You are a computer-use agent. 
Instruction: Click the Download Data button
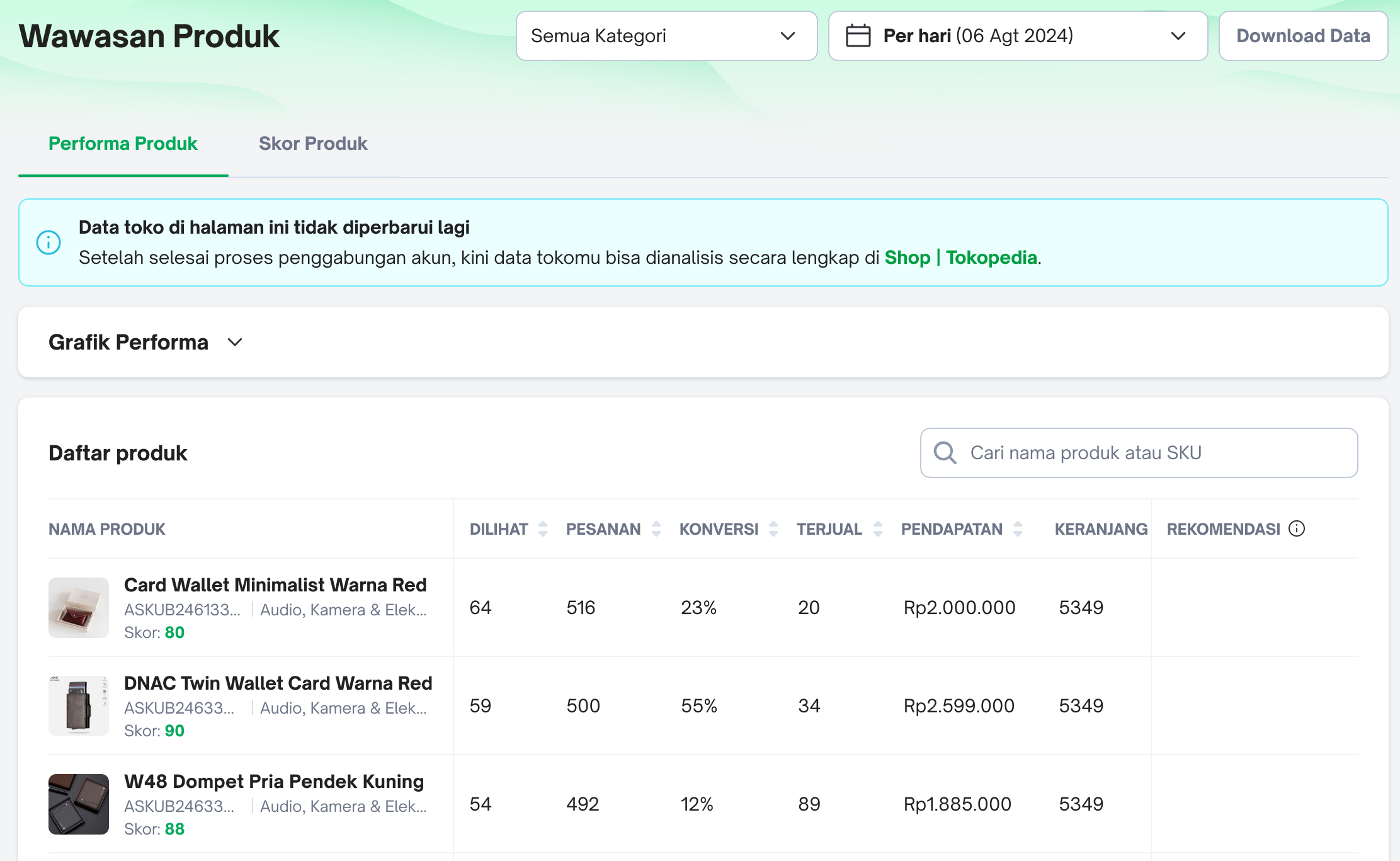[x=1303, y=36]
